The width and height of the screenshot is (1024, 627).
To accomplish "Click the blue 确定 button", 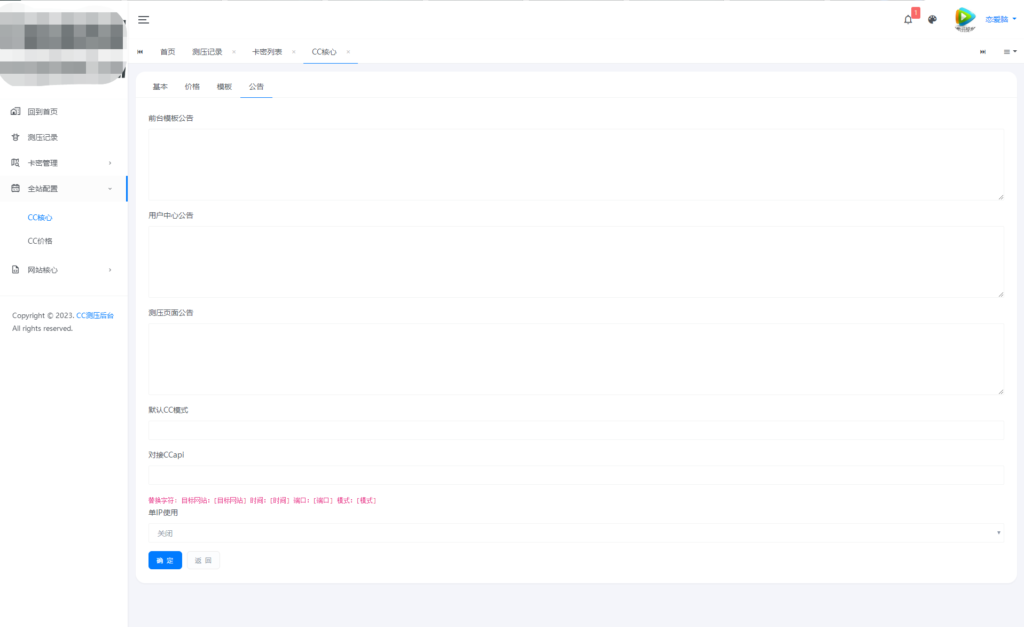I will [x=165, y=560].
